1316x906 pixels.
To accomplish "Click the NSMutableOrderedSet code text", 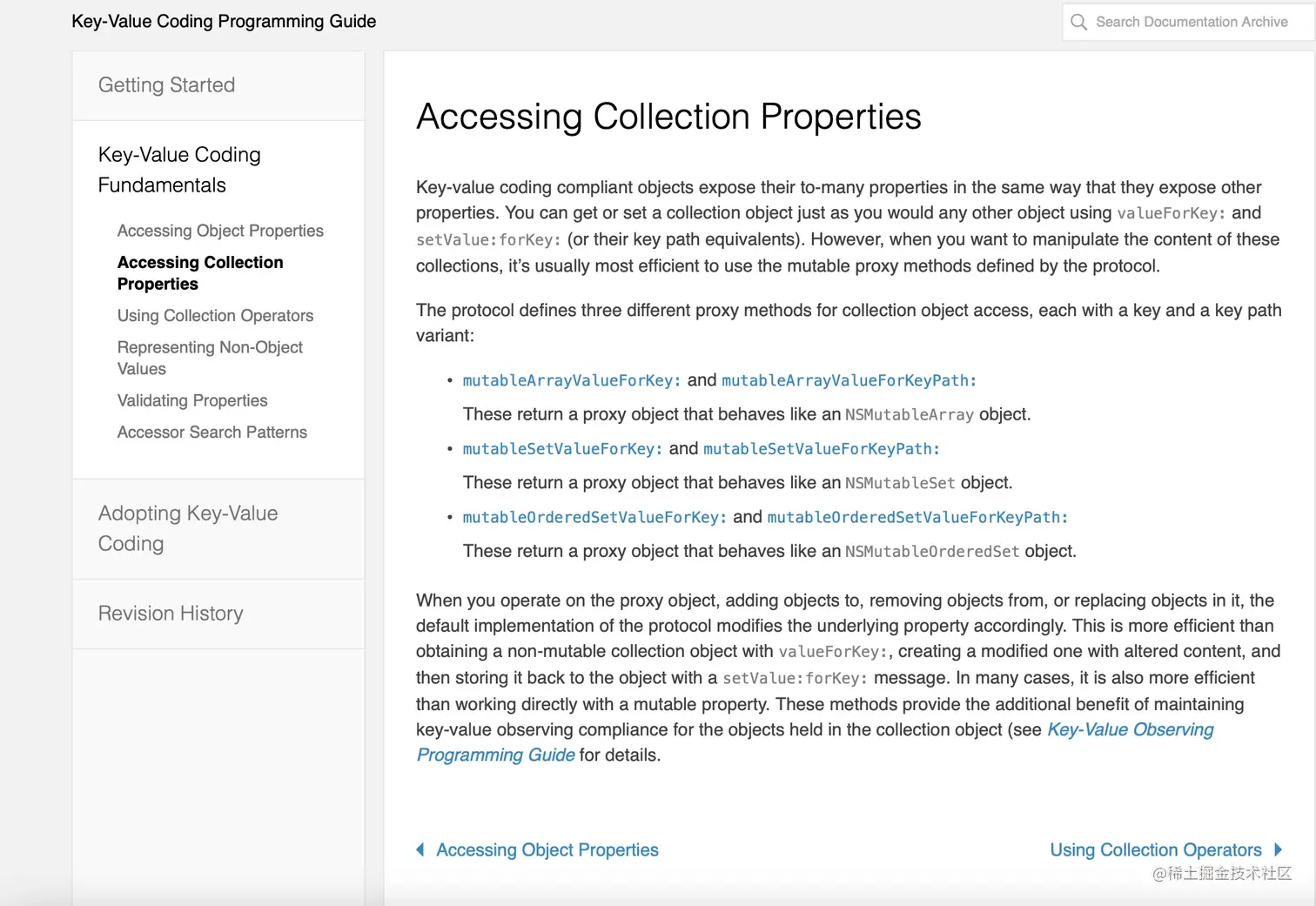I will tap(932, 551).
